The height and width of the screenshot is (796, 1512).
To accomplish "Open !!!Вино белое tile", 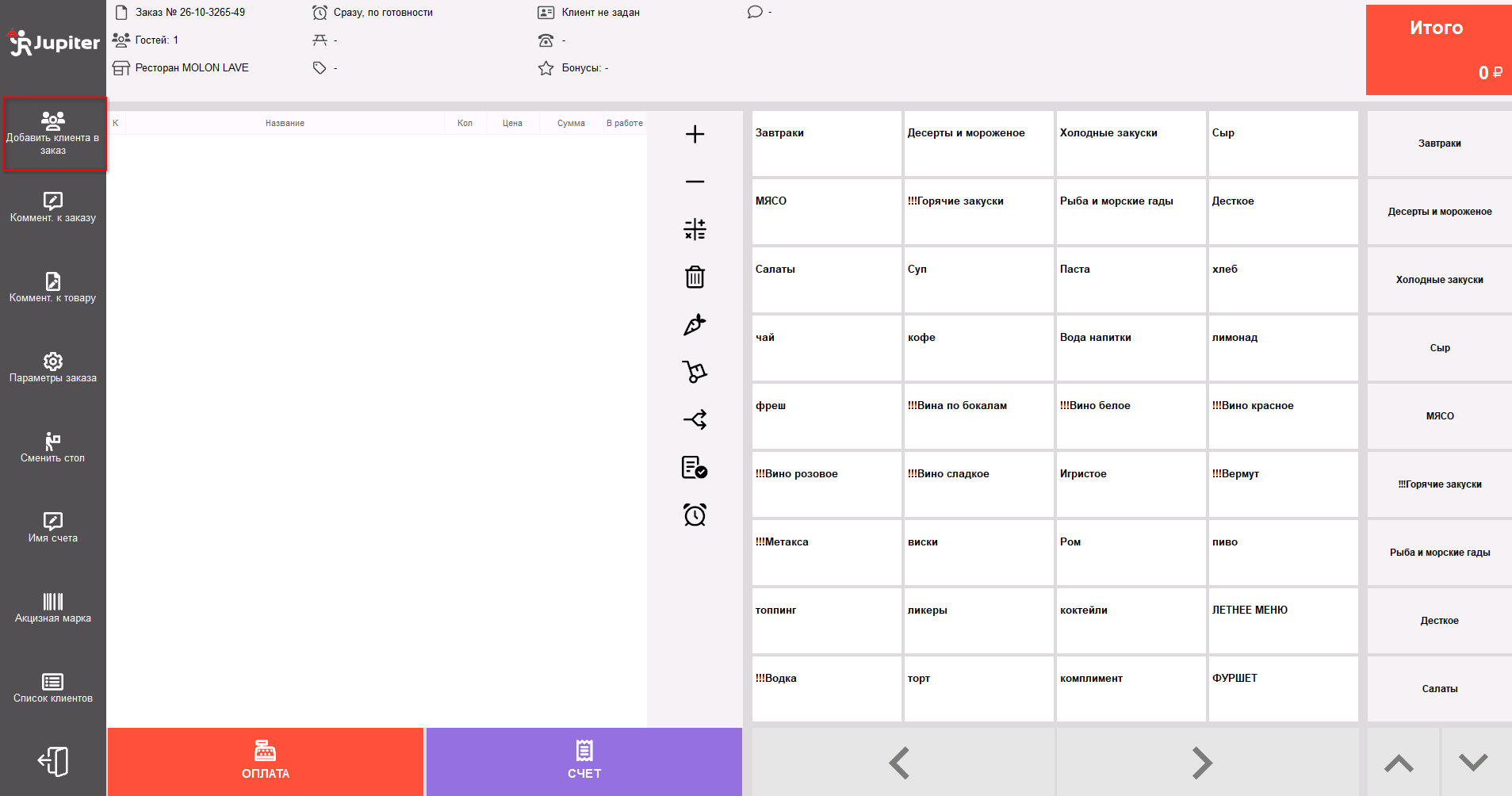I will (1131, 416).
